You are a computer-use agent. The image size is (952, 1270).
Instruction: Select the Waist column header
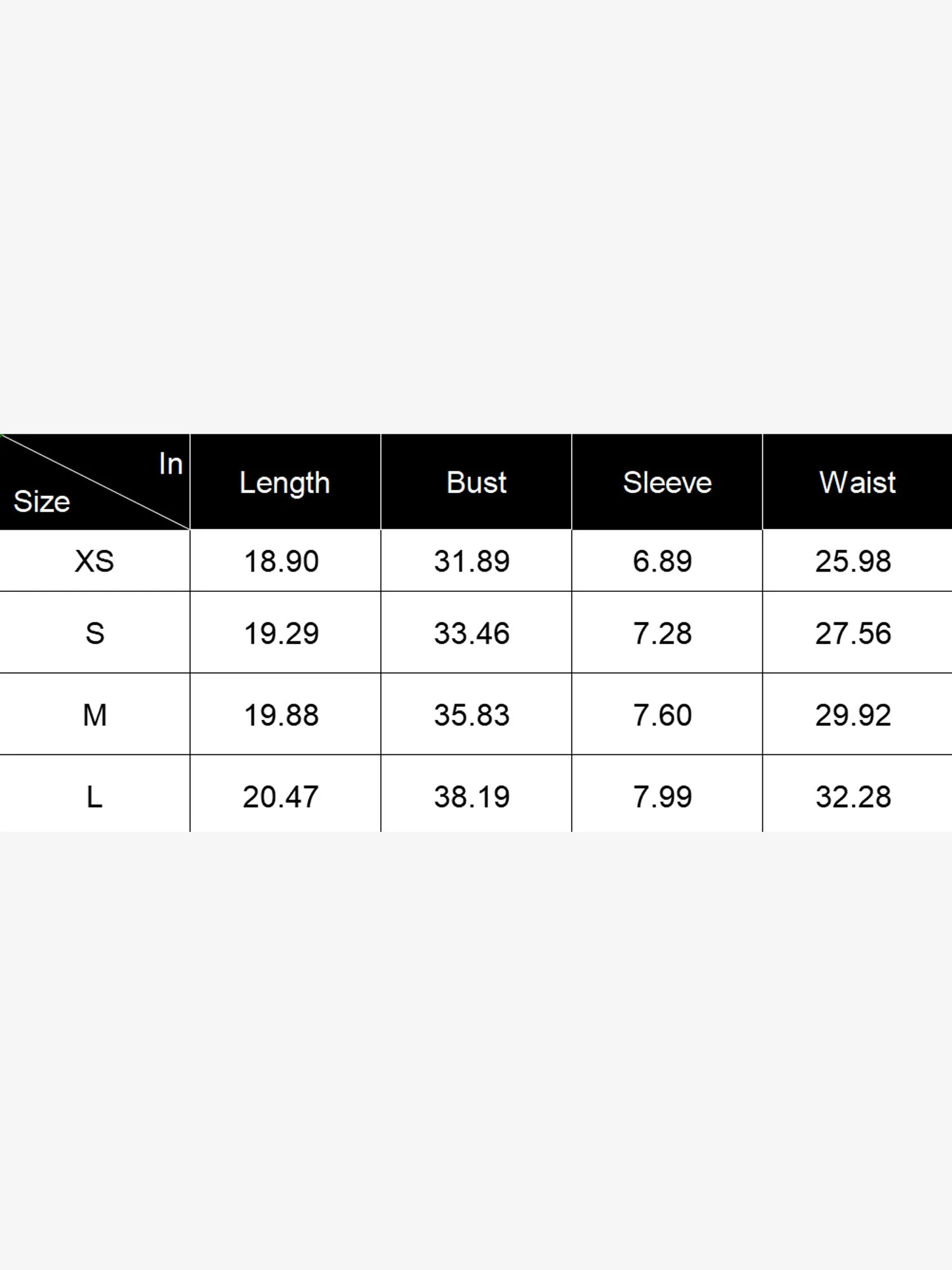(x=857, y=483)
